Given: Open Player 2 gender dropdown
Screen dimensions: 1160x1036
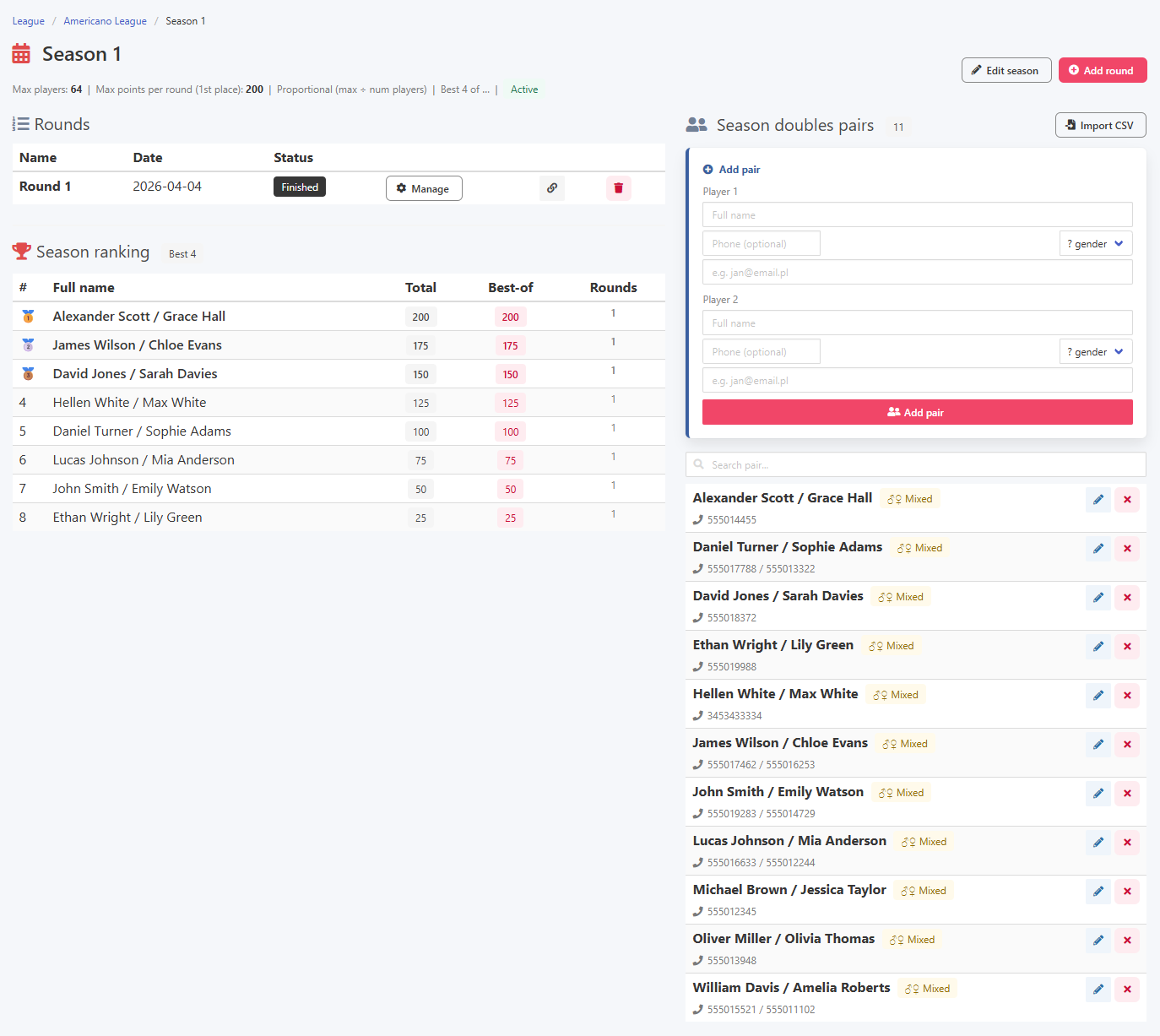Looking at the screenshot, I should click(x=1095, y=352).
